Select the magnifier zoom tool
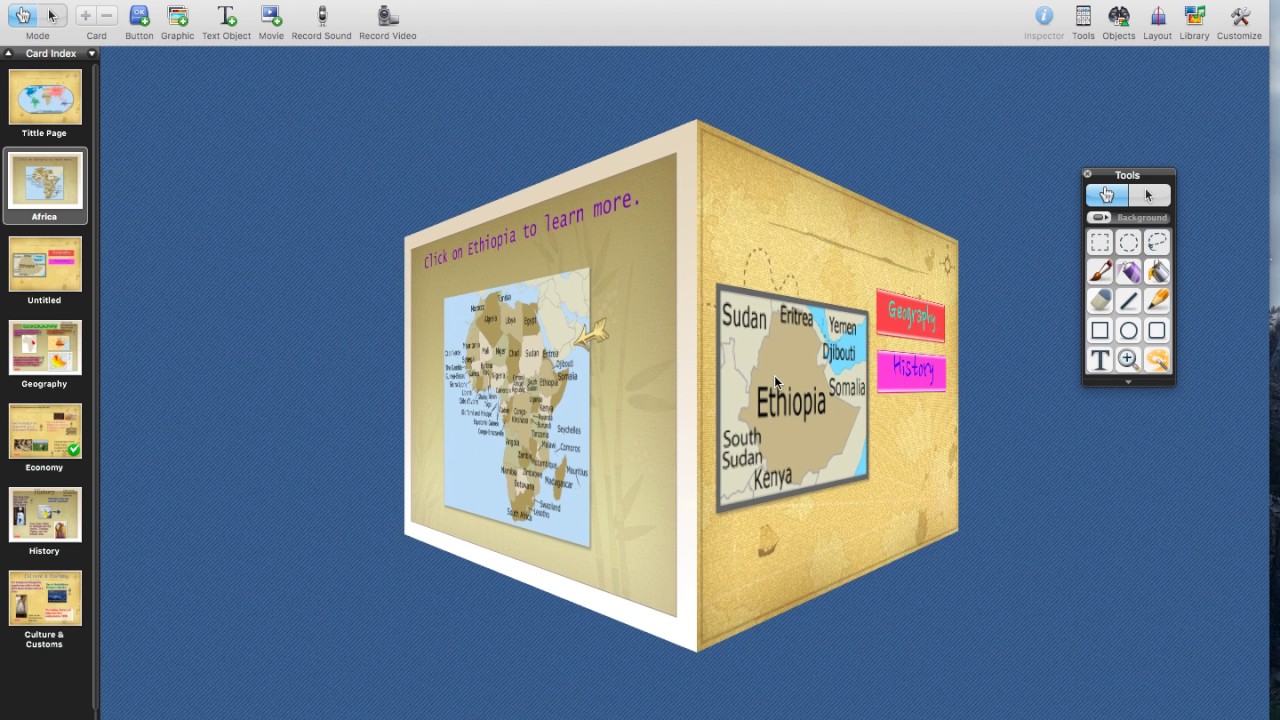1280x720 pixels. pyautogui.click(x=1128, y=360)
